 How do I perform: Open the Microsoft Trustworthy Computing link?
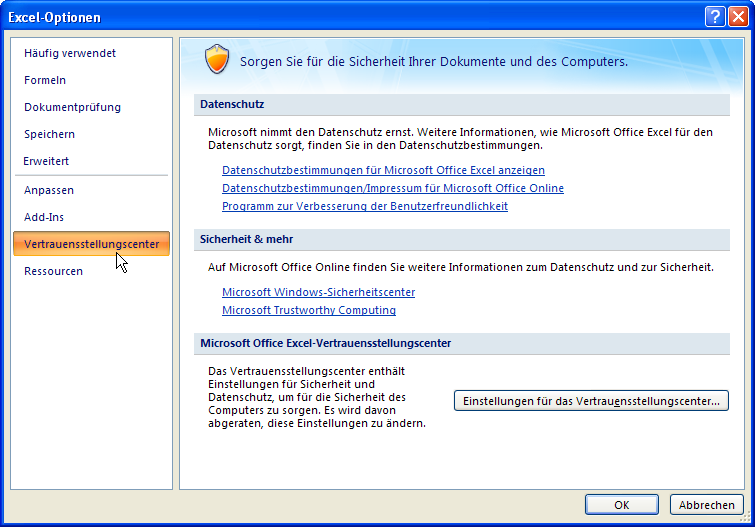click(x=308, y=310)
